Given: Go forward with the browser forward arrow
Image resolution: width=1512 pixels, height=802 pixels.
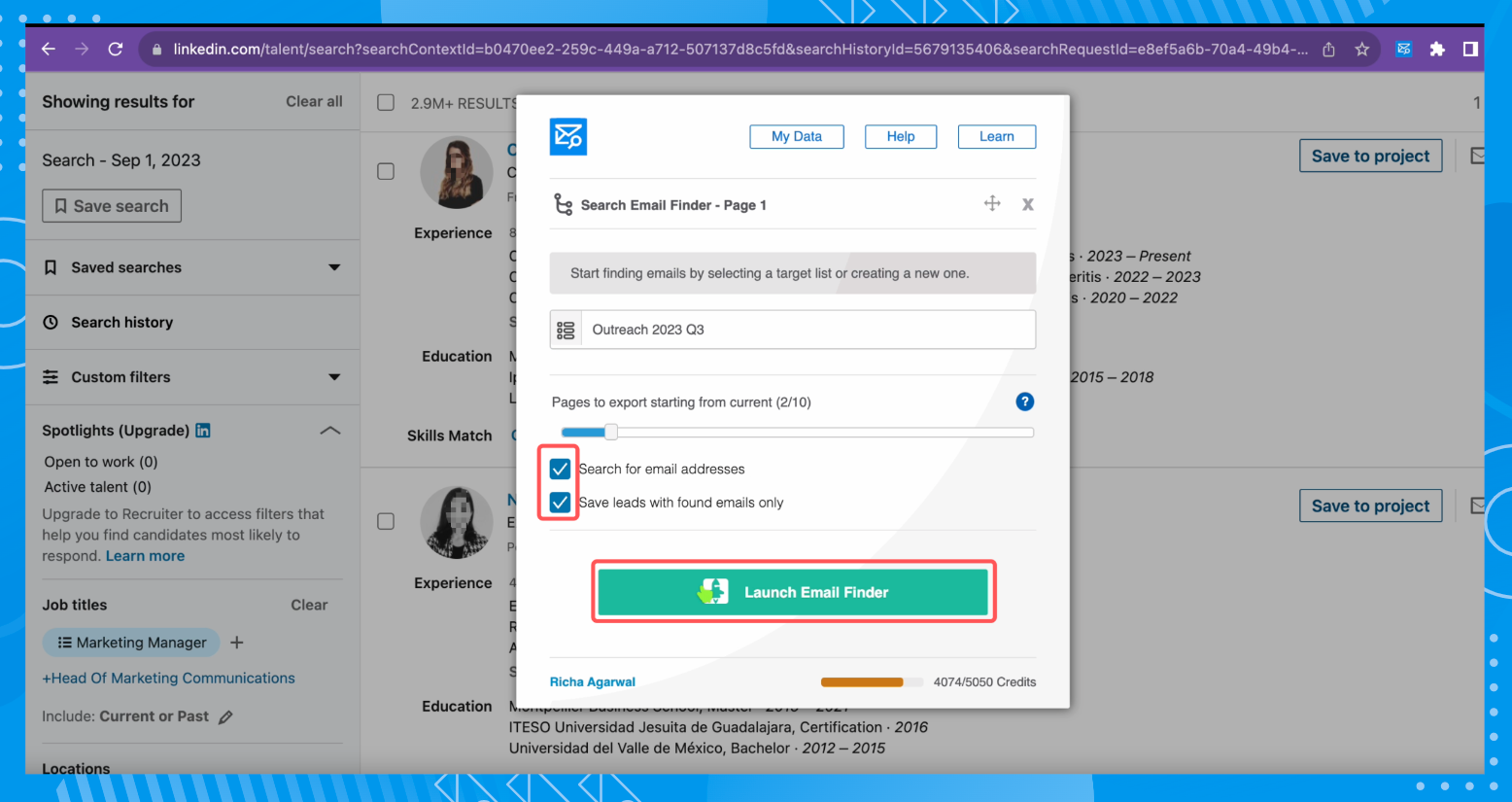Looking at the screenshot, I should click(82, 49).
